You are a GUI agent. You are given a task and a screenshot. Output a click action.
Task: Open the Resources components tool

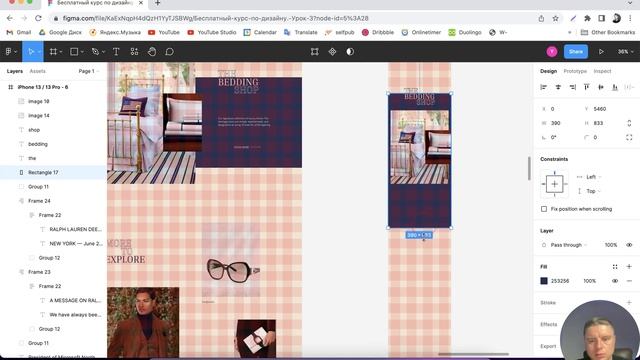click(x=134, y=52)
